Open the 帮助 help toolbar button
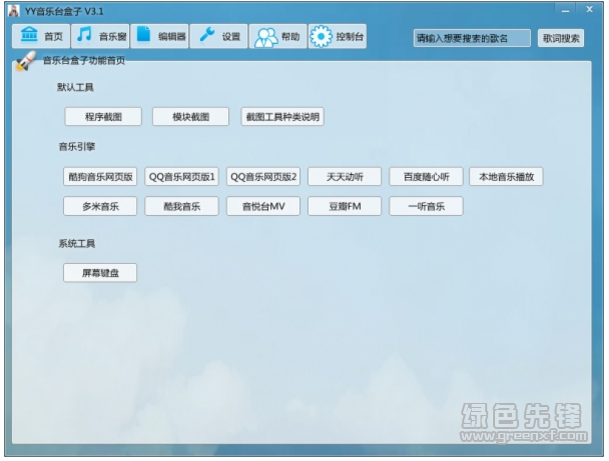This screenshot has width=609, height=461. (x=278, y=36)
